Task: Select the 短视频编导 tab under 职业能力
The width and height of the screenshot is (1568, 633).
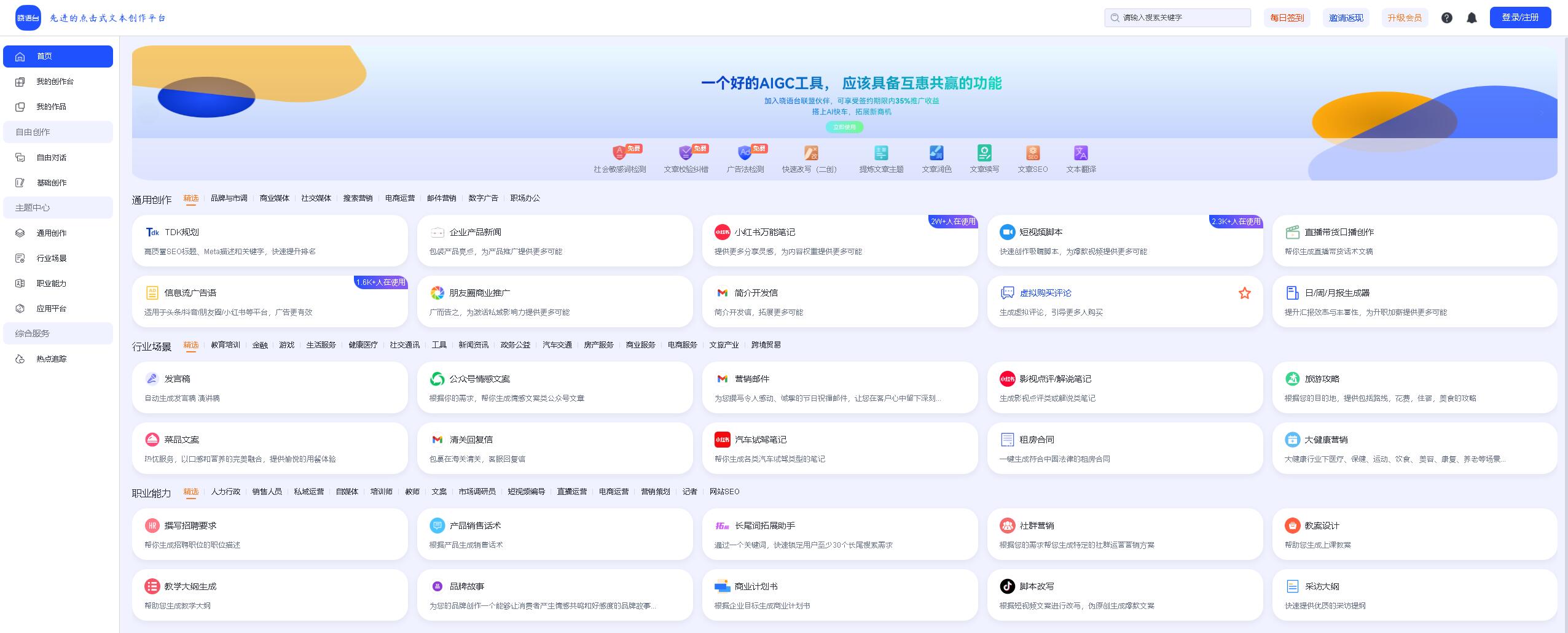Action: tap(526, 492)
